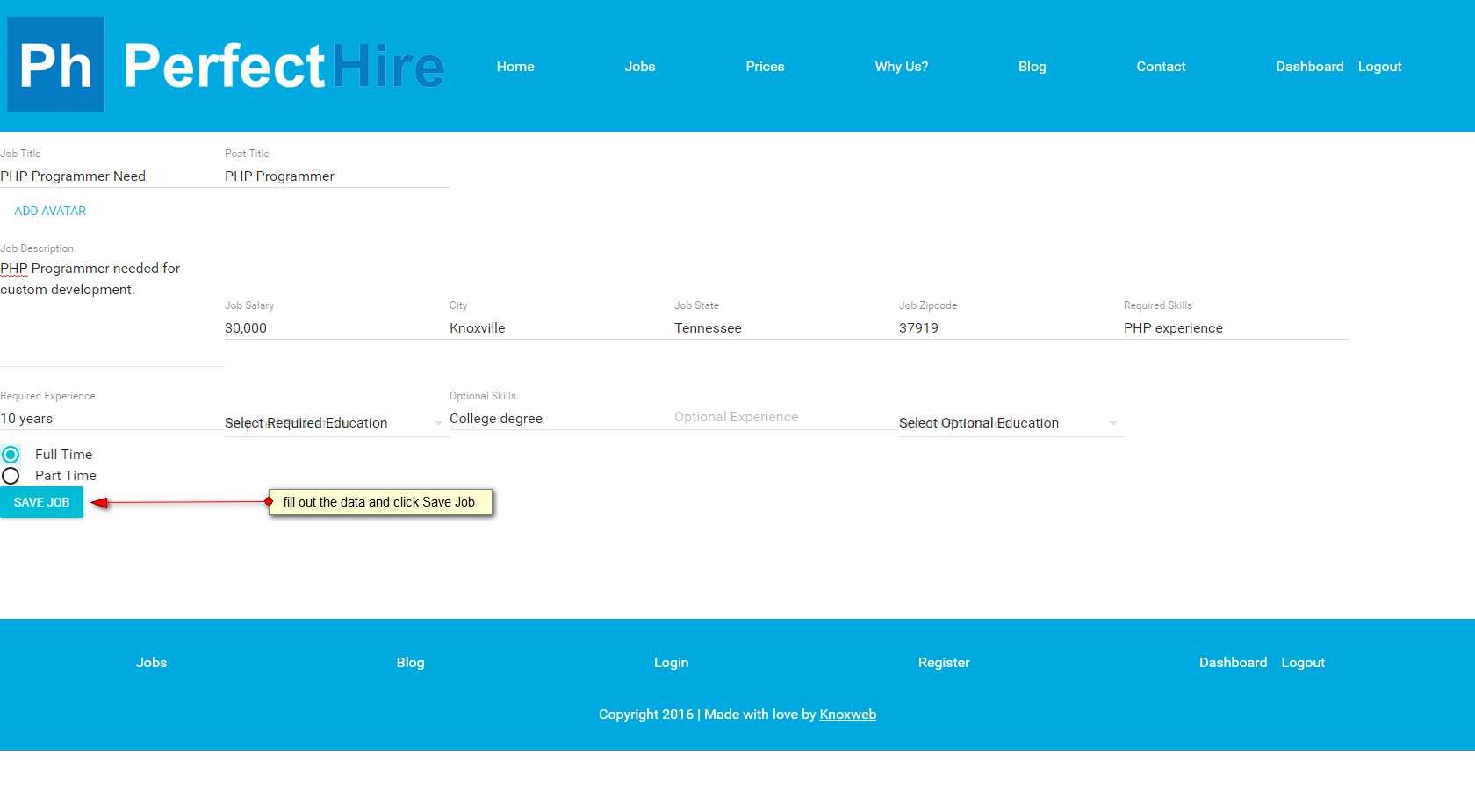The width and height of the screenshot is (1475, 812).
Task: Select the Part Time radio button
Action: (x=11, y=476)
